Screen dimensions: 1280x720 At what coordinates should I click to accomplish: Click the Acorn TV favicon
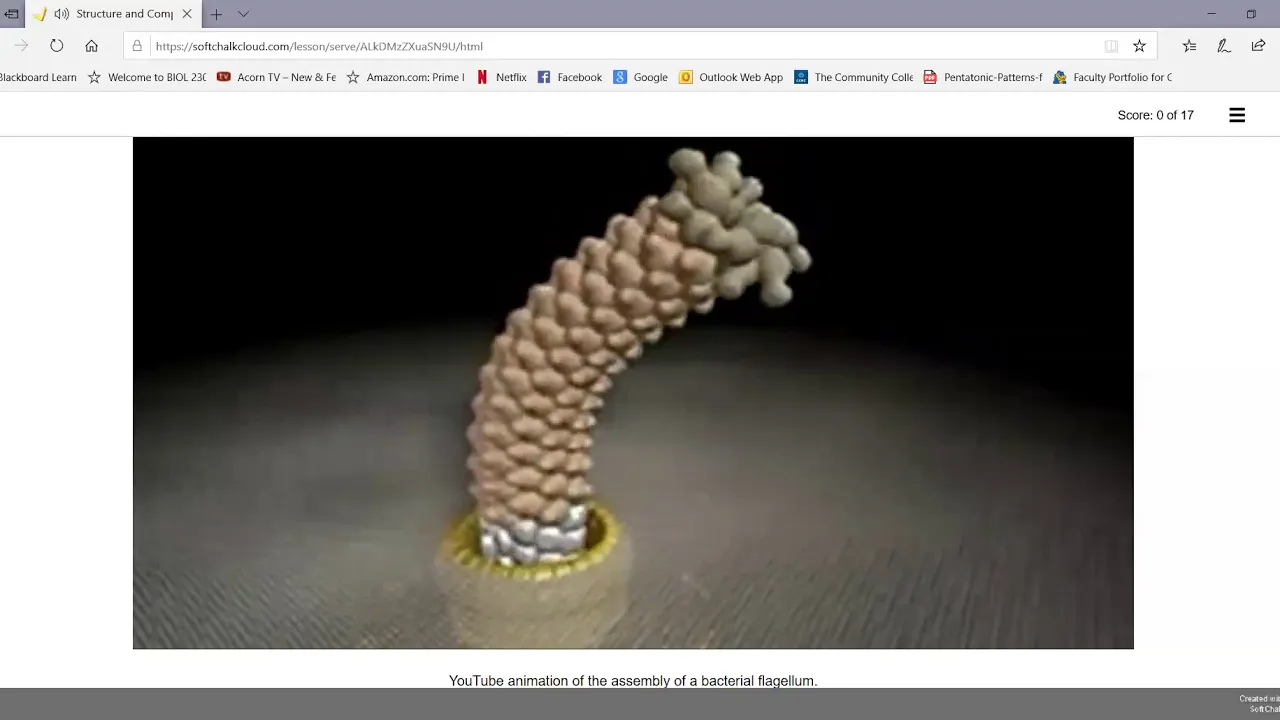(224, 77)
